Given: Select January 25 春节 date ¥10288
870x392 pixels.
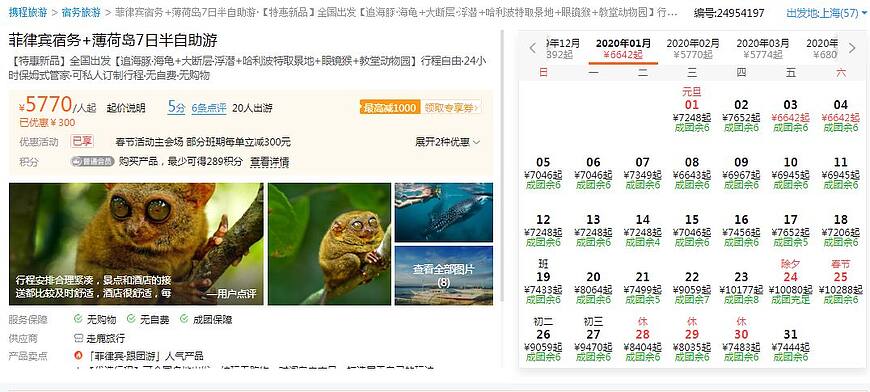Looking at the screenshot, I should point(841,282).
